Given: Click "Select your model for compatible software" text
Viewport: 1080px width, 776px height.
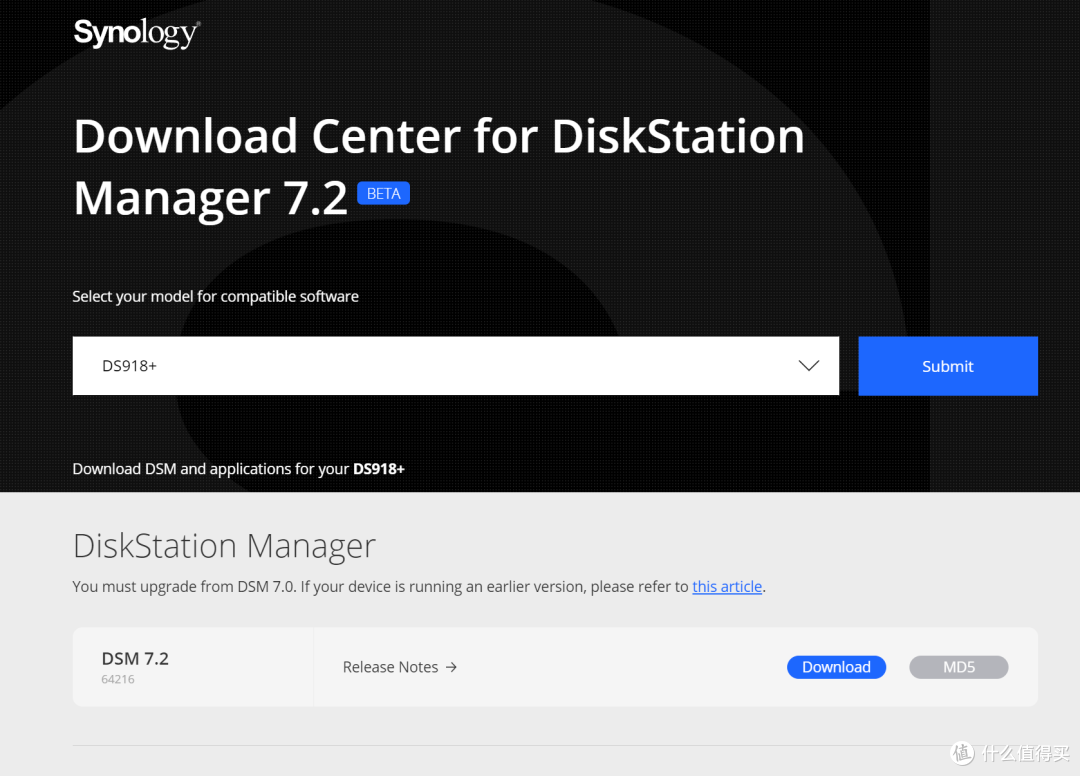Looking at the screenshot, I should 216,296.
